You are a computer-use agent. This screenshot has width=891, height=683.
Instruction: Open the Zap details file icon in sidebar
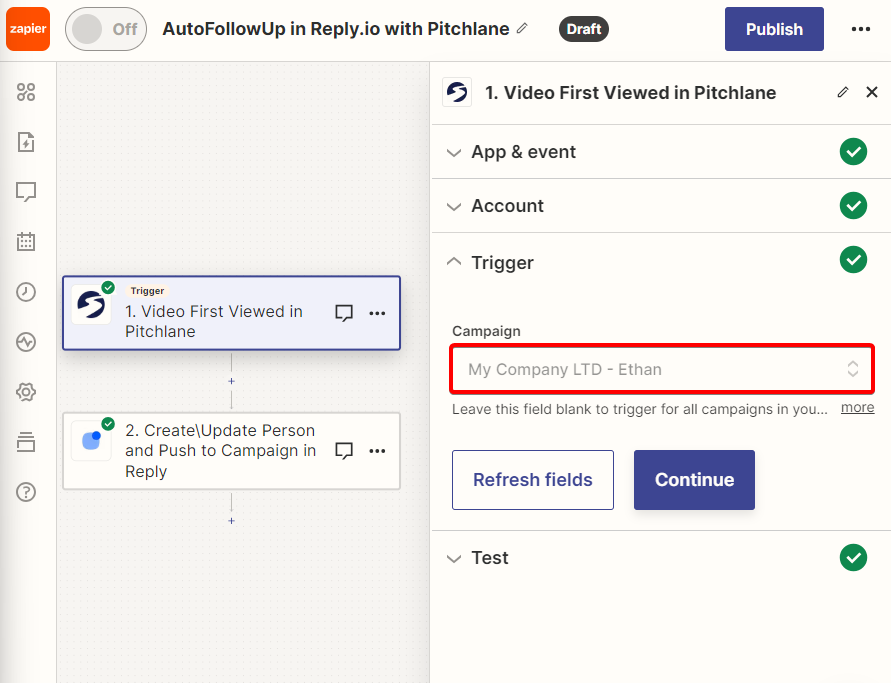(x=26, y=142)
